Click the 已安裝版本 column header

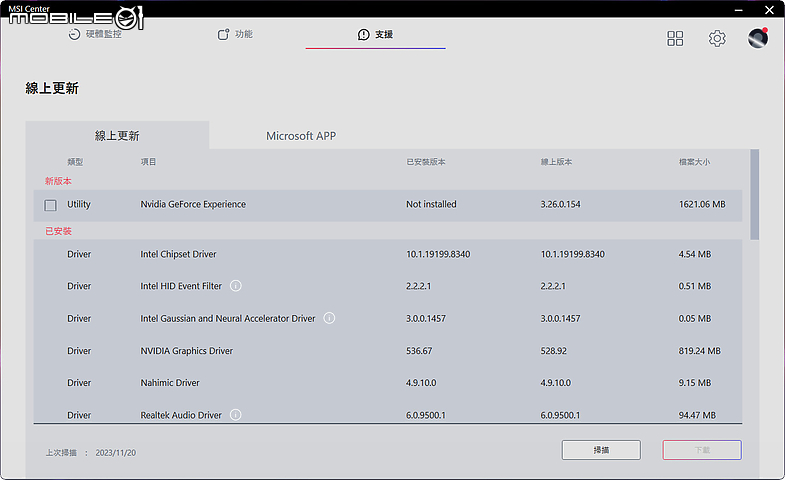click(x=426, y=162)
